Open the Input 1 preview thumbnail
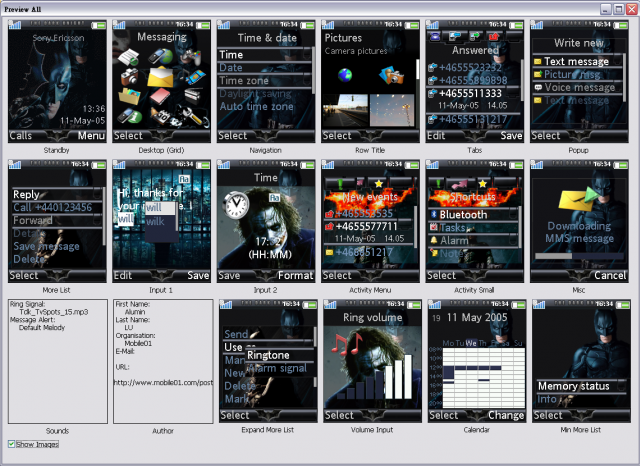 pos(162,221)
